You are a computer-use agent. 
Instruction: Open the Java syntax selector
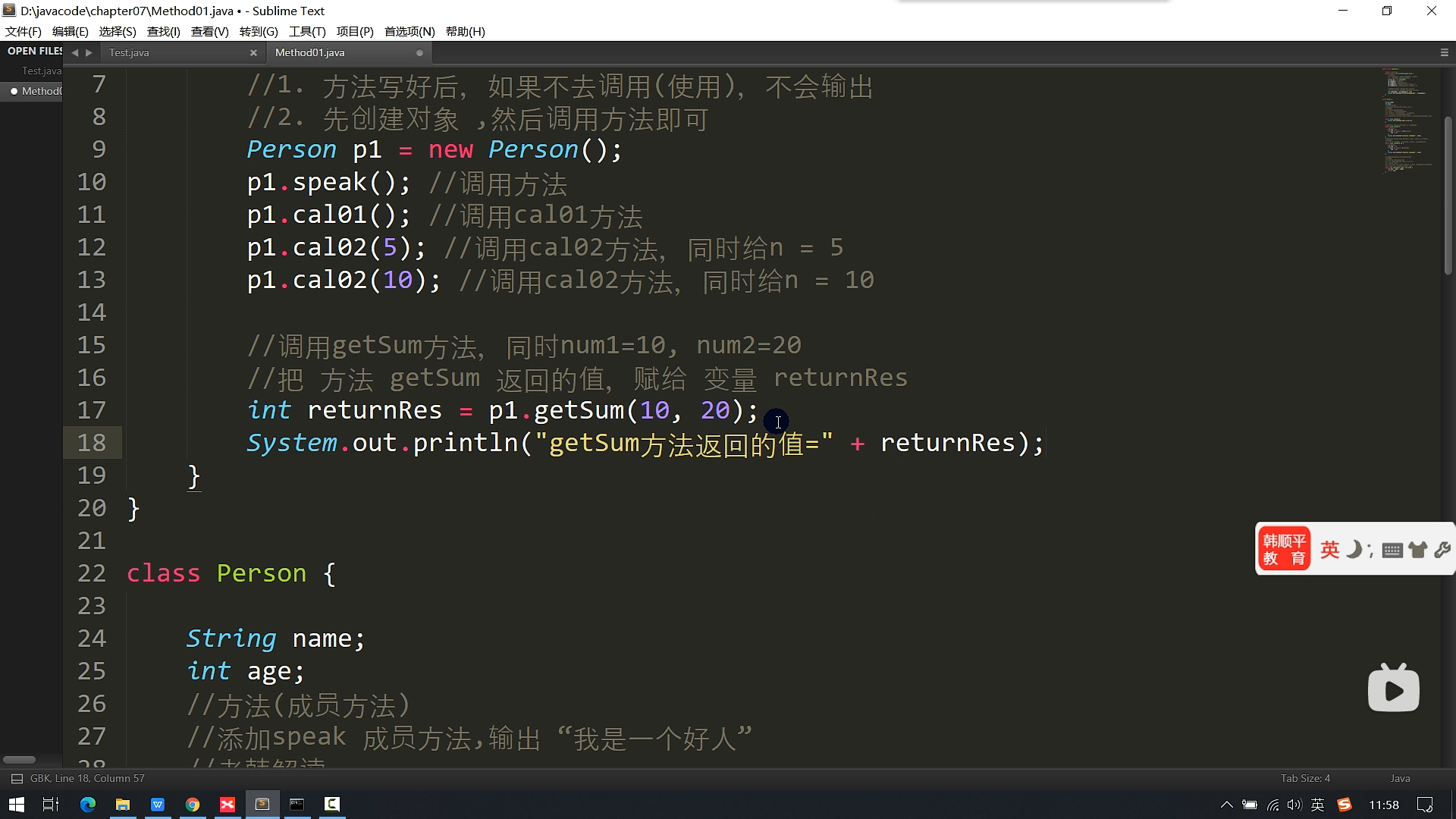click(x=1400, y=779)
